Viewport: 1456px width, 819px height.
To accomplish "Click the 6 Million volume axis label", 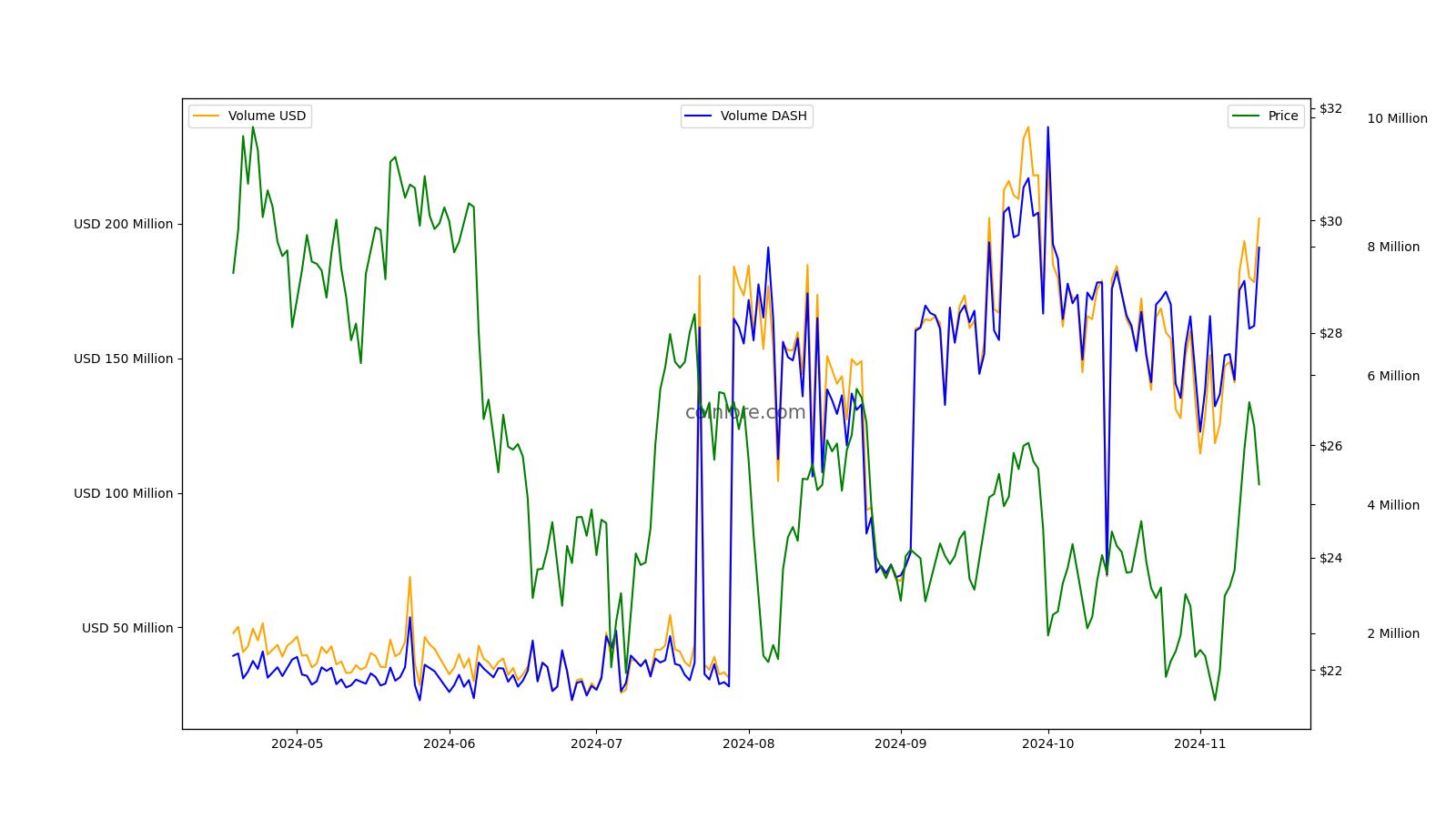I will (x=1393, y=377).
